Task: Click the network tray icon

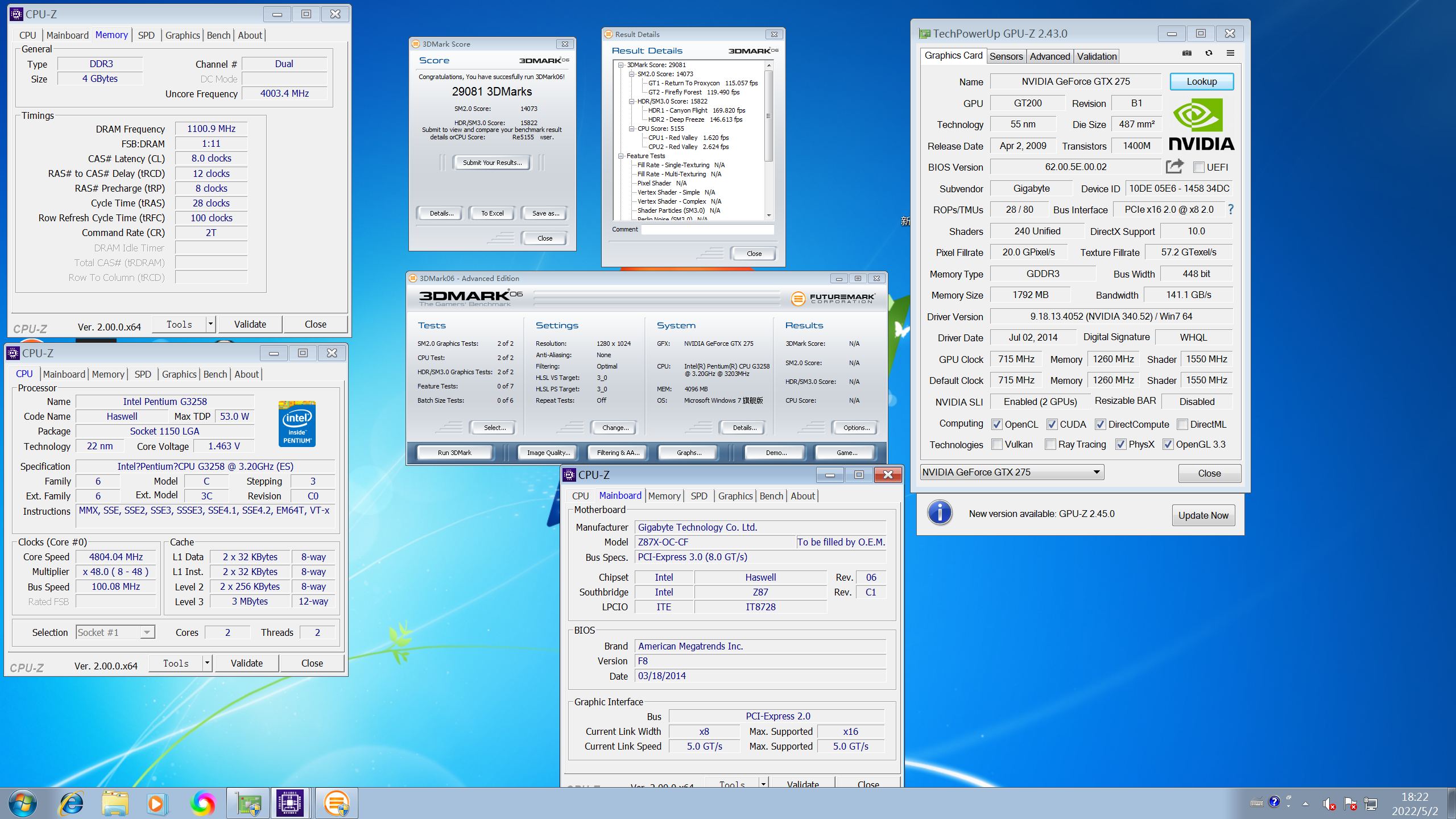Action: pos(1371,804)
